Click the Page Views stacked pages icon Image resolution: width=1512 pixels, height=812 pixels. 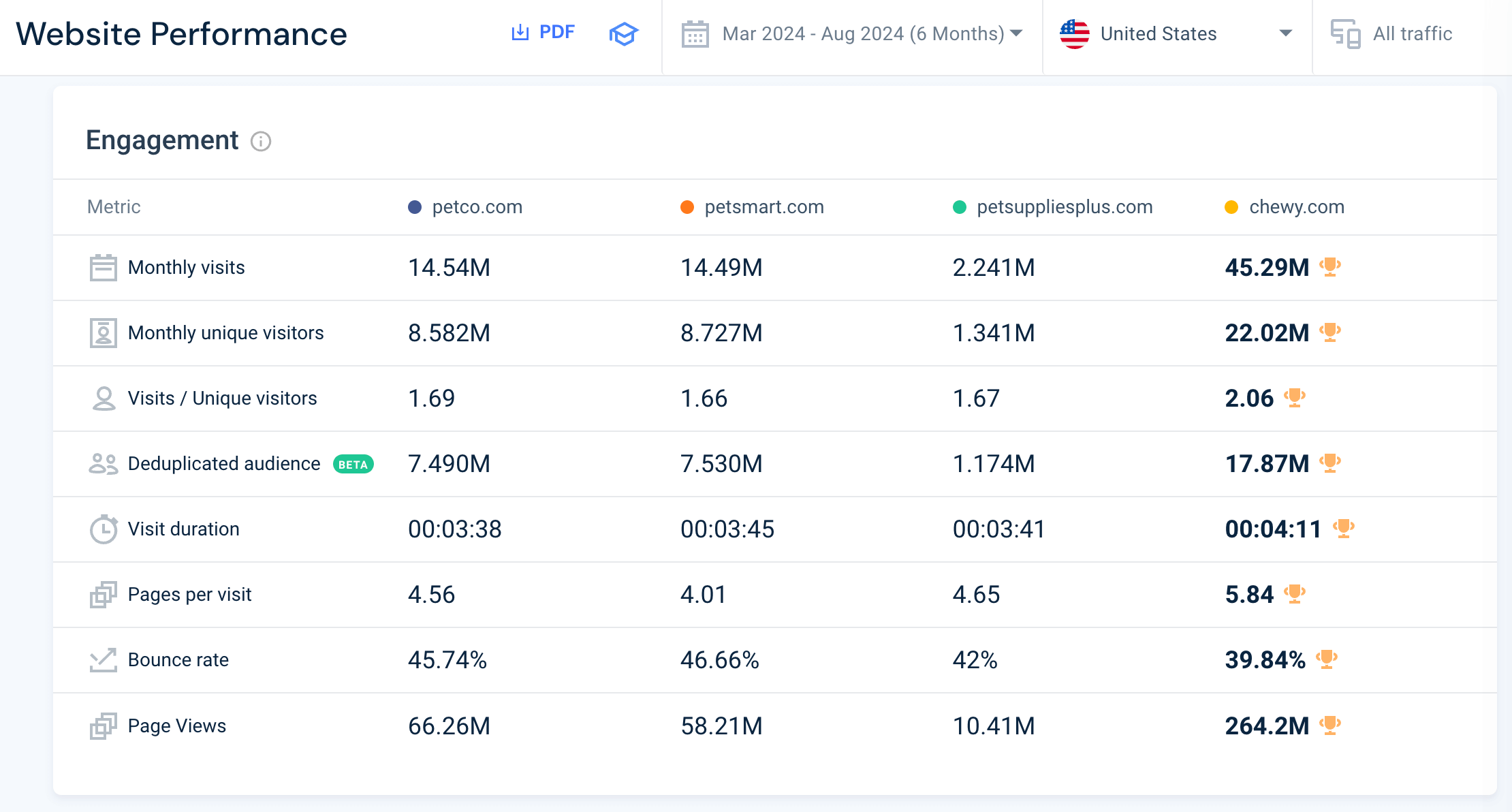(103, 726)
